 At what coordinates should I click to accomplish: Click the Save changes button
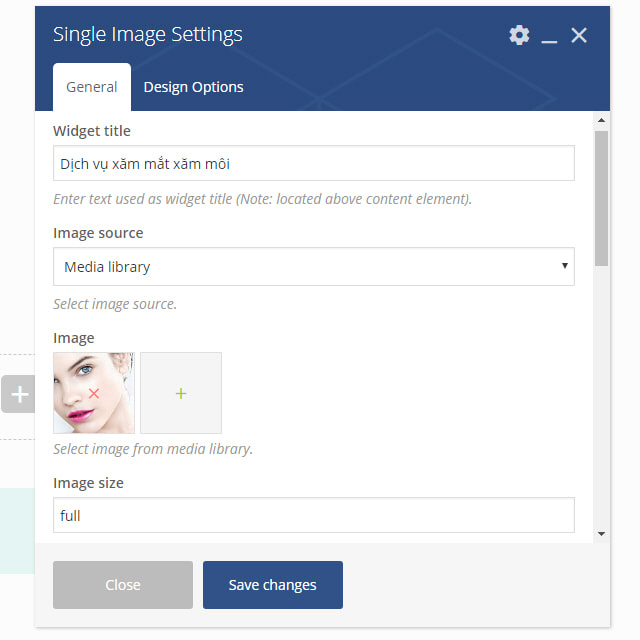tap(273, 585)
